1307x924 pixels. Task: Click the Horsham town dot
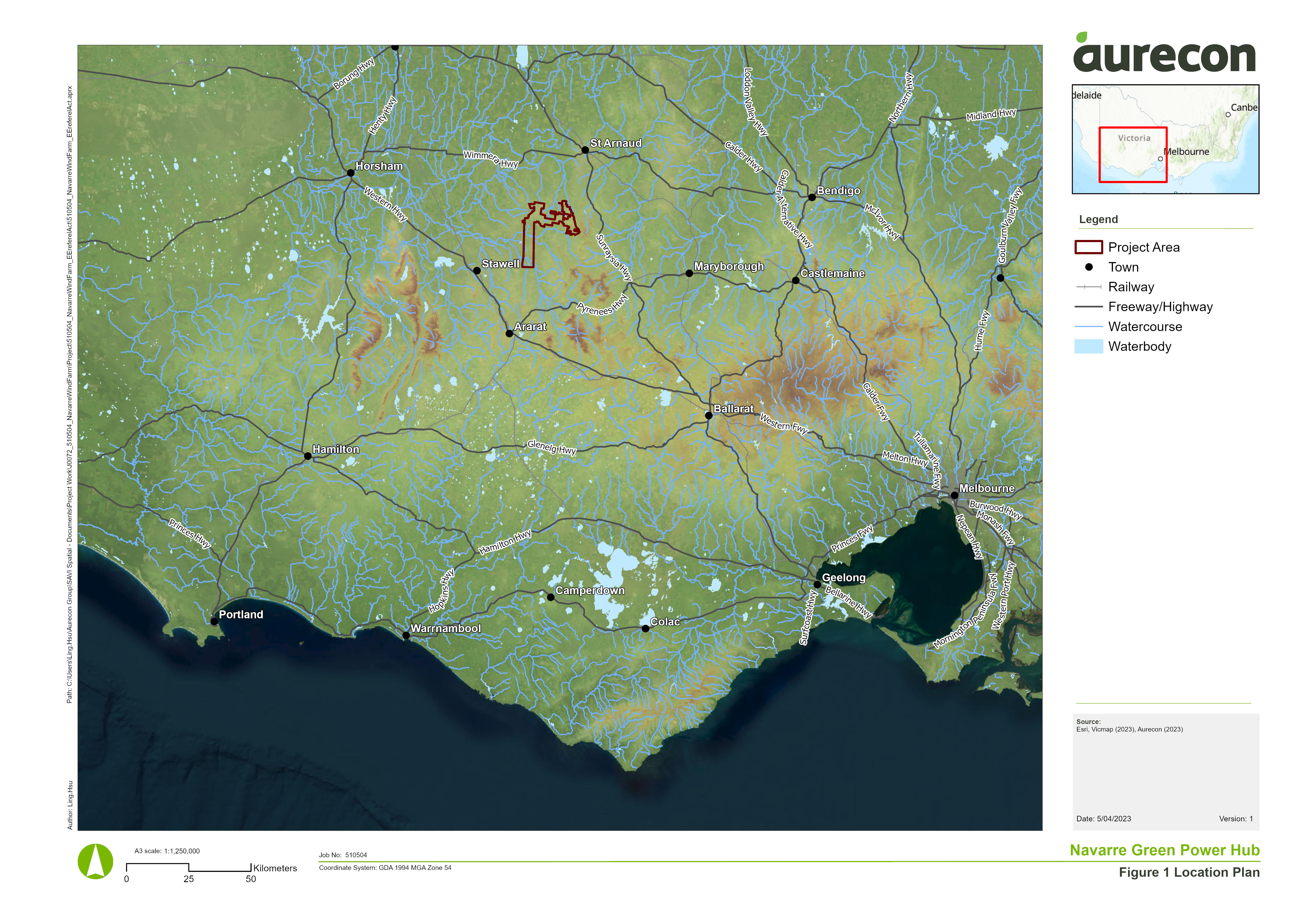(x=351, y=173)
